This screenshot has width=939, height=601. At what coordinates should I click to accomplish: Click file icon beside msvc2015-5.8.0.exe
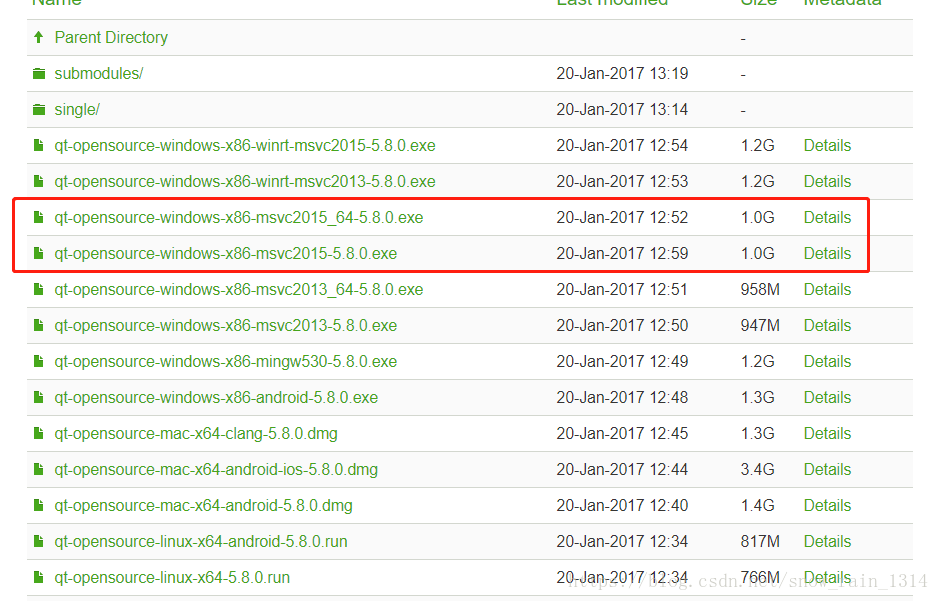click(39, 253)
